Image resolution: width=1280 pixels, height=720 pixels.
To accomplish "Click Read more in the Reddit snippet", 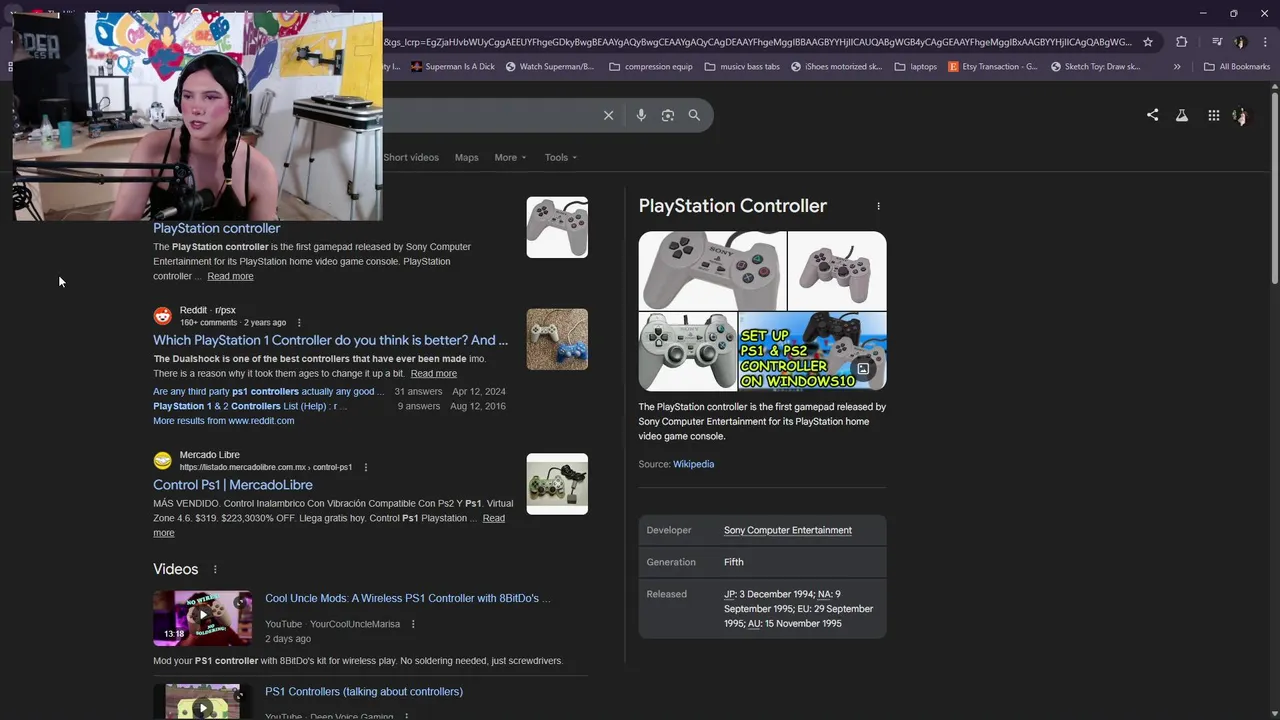I will 433,373.
